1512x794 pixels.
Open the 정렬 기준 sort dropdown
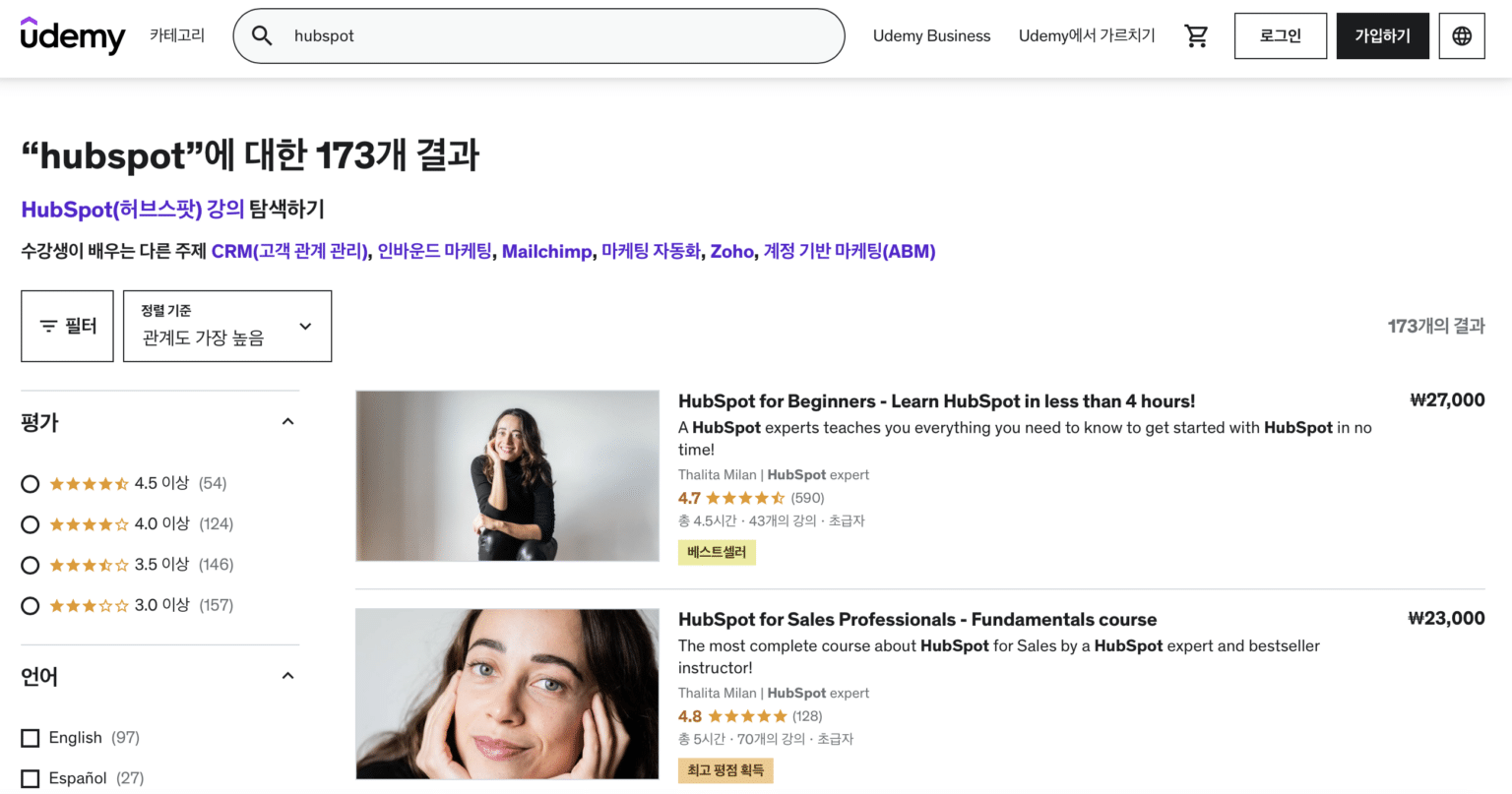[227, 326]
